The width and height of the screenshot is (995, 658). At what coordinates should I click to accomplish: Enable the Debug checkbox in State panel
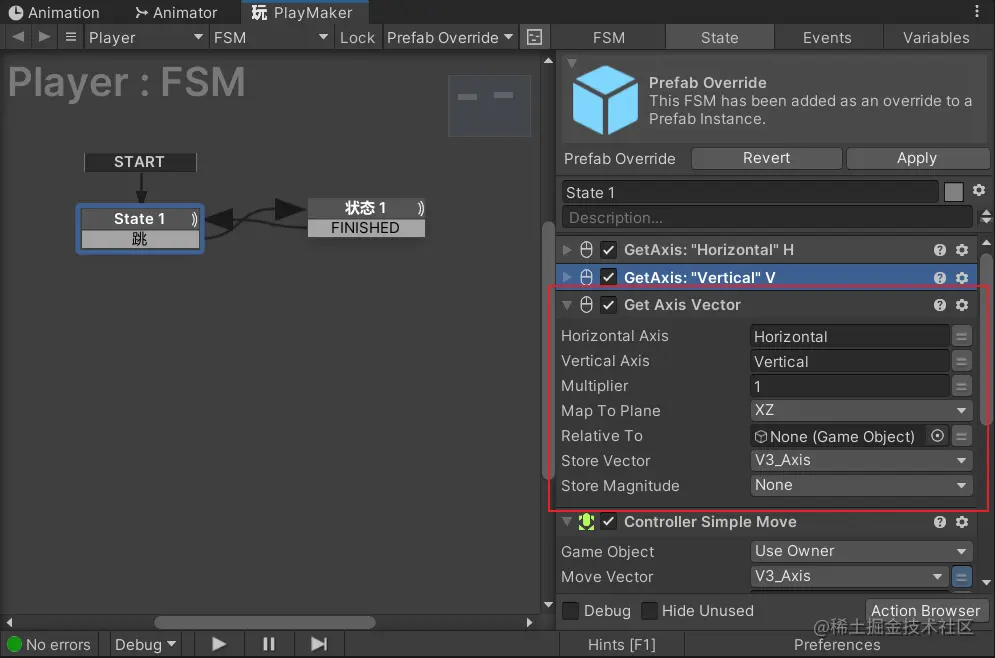point(570,610)
